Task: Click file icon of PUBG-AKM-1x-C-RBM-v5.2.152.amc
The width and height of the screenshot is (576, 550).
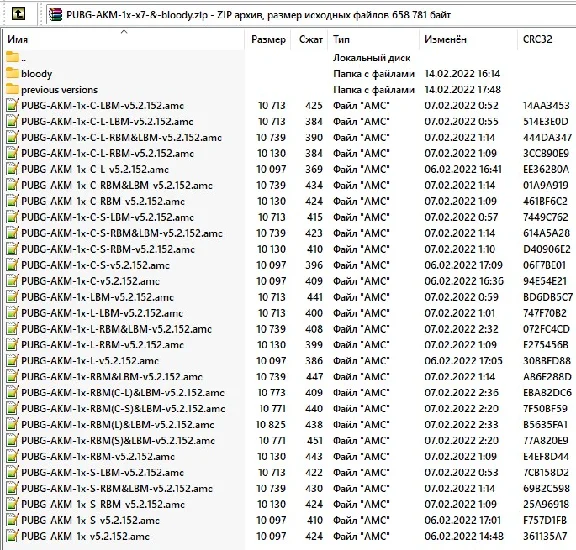Action: tap(12, 201)
